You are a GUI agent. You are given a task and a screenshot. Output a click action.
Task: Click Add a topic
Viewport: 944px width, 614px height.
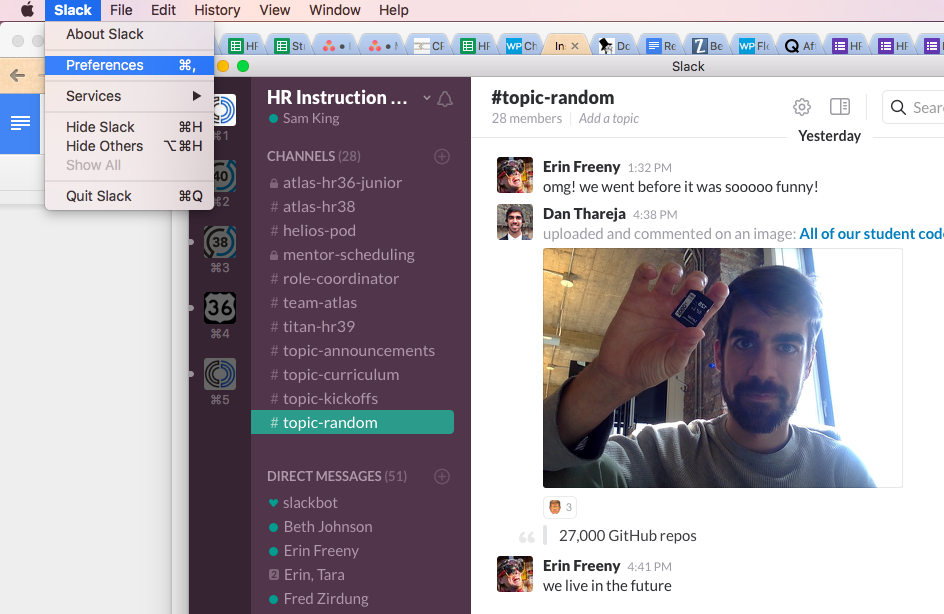609,119
